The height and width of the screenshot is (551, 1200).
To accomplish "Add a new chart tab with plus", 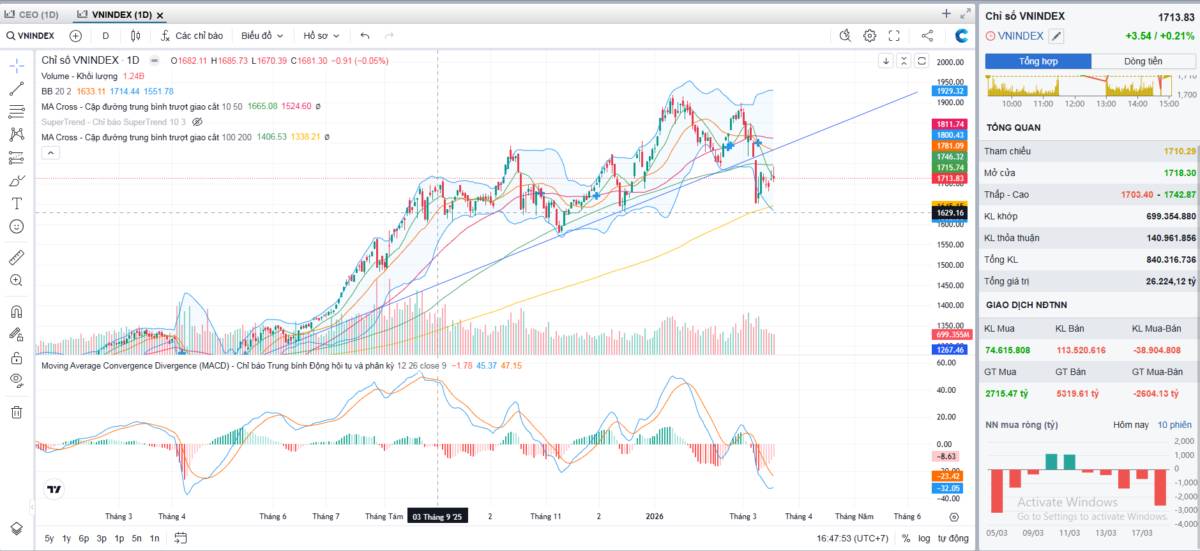I will point(946,14).
